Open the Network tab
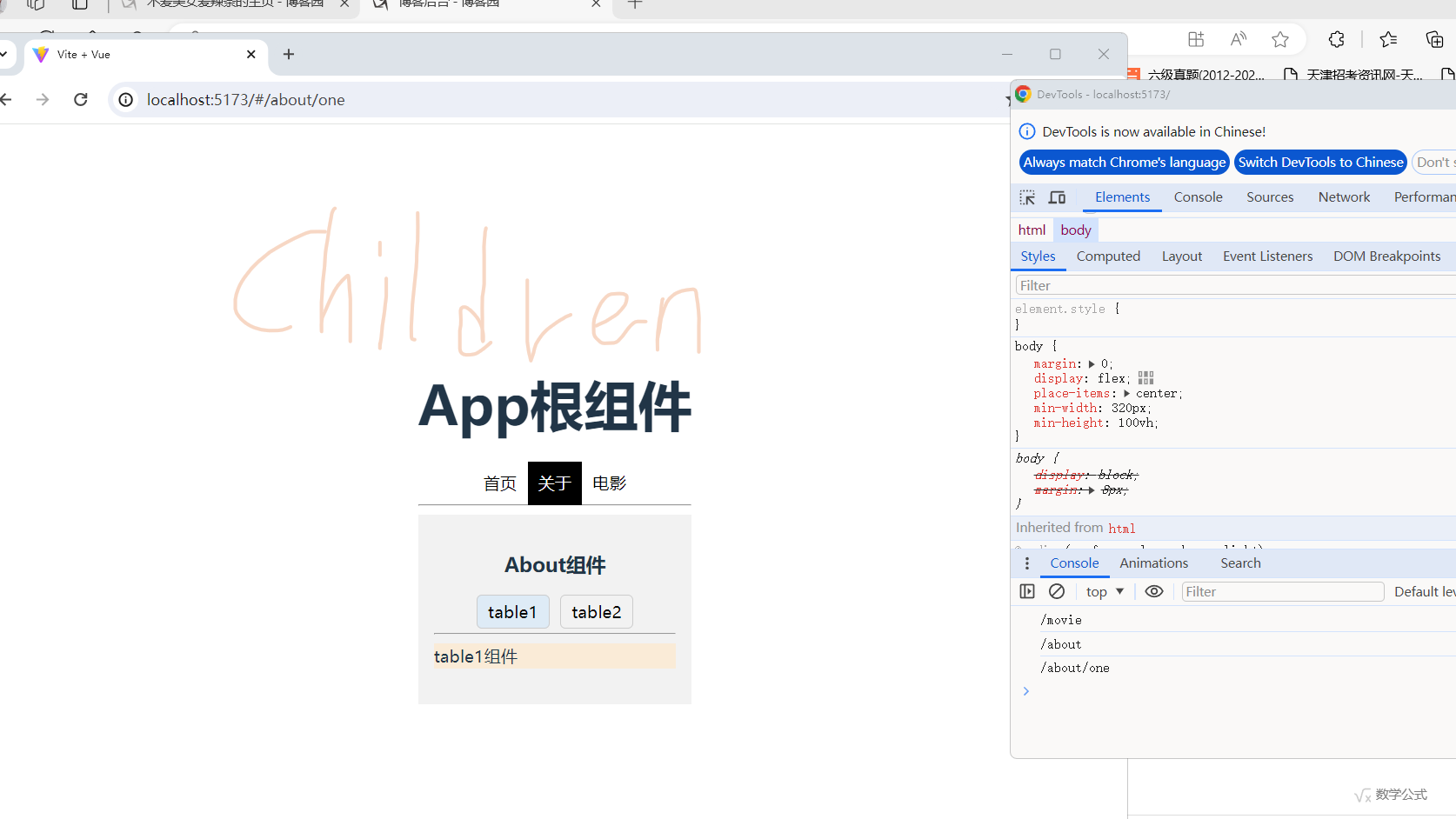1456x819 pixels. (x=1344, y=197)
